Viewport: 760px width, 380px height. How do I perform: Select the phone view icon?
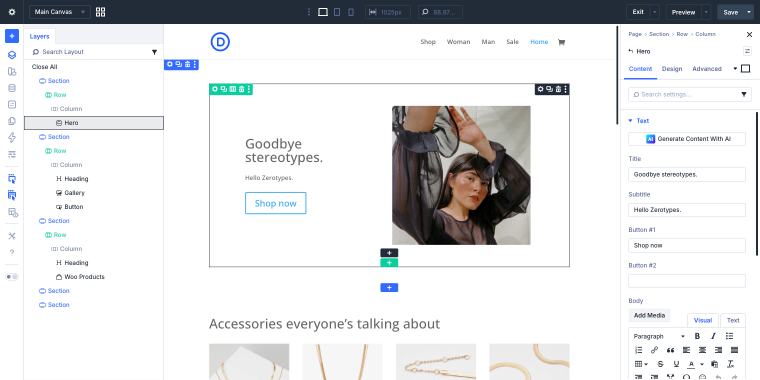351,12
